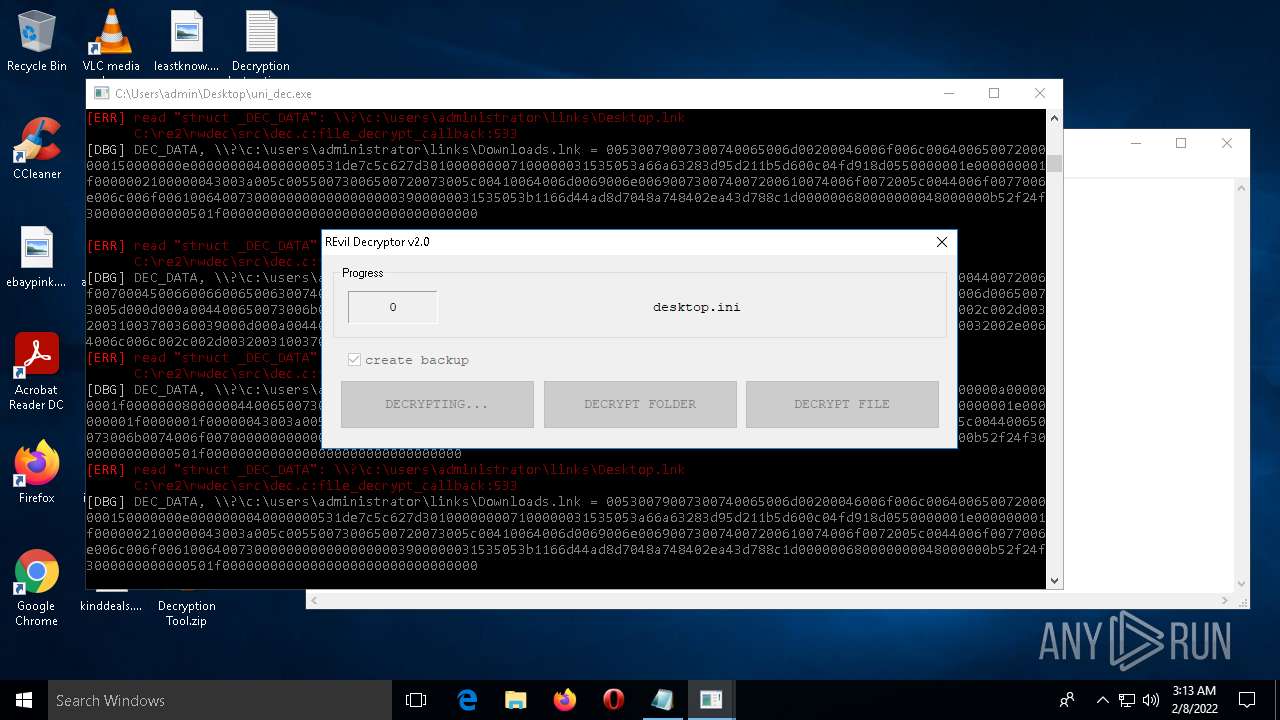Click background window vertical scrollbar down arrow
The width and height of the screenshot is (1280, 720).
[x=1242, y=583]
